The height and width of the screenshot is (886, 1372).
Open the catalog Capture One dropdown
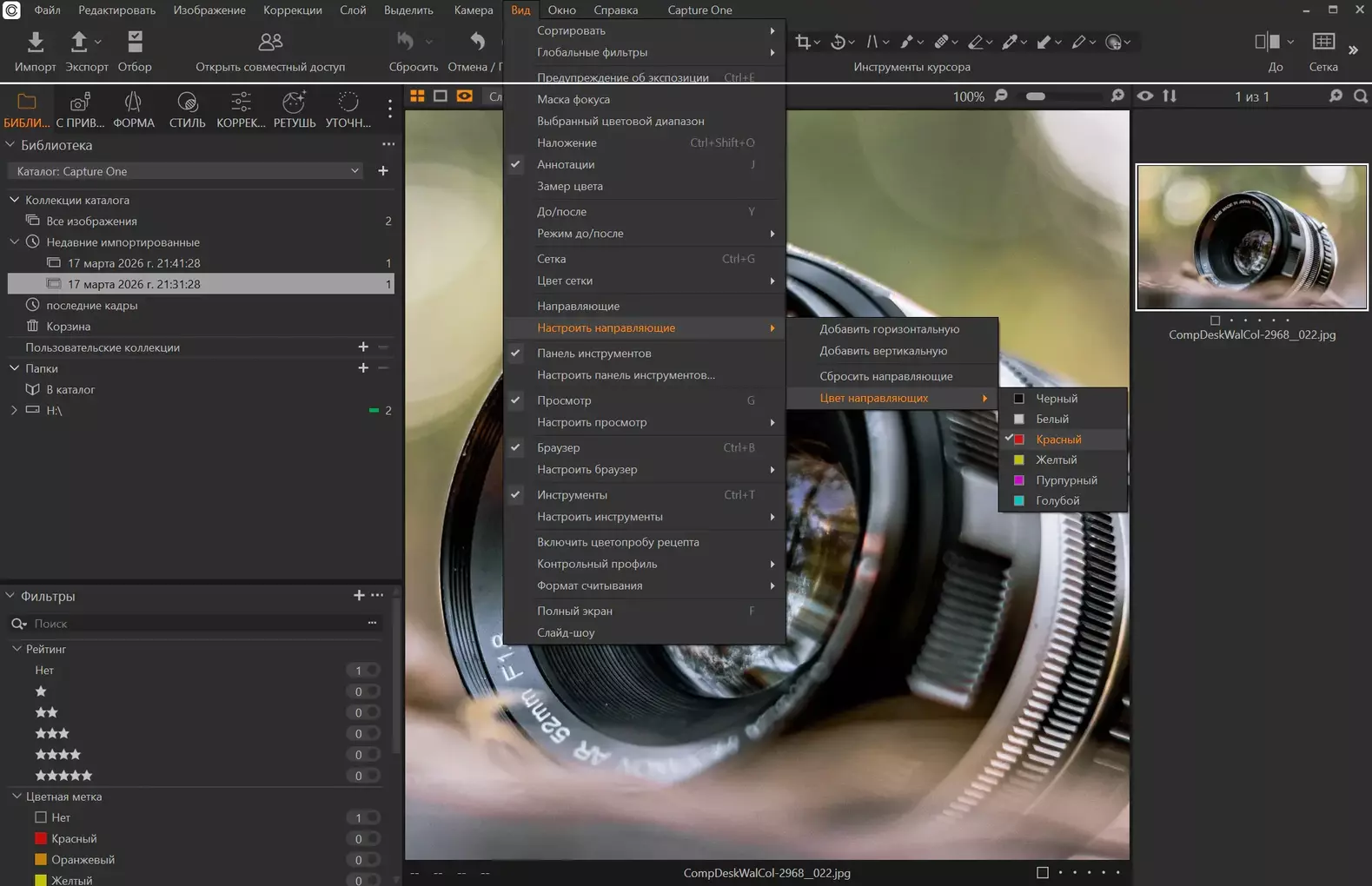(187, 171)
